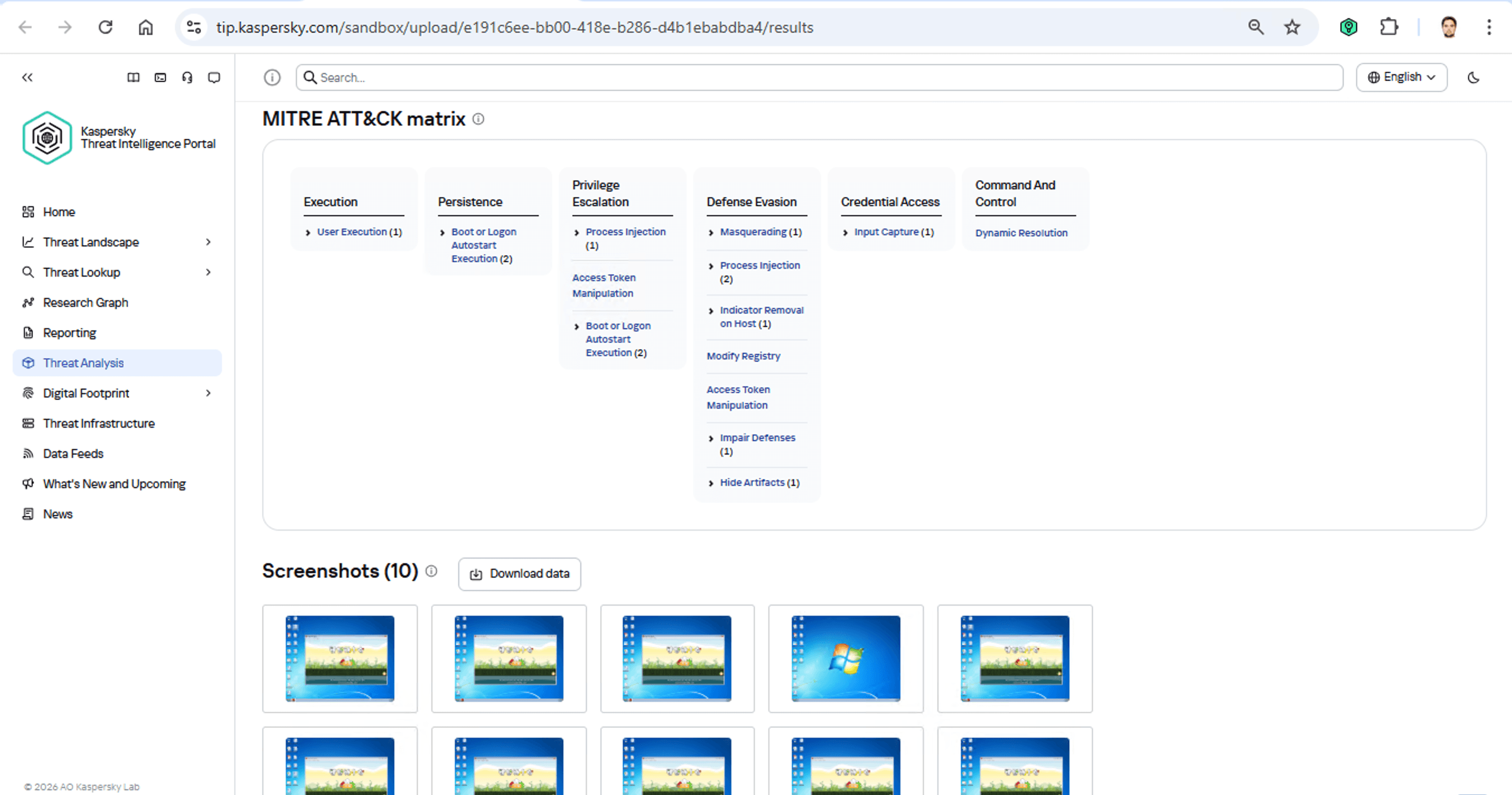
Task: Click info icon beside MITRE ATT&CK matrix
Action: [478, 119]
